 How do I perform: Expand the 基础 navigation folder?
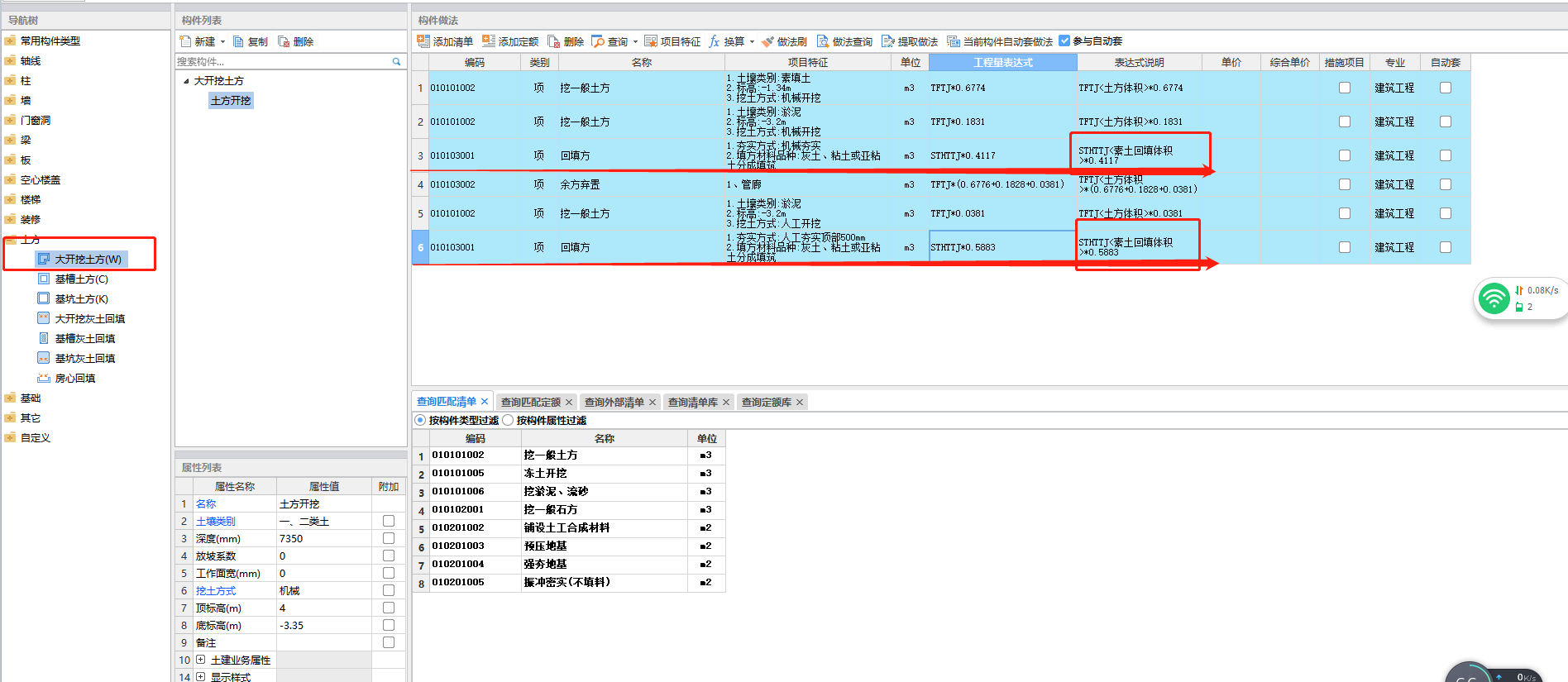click(10, 398)
